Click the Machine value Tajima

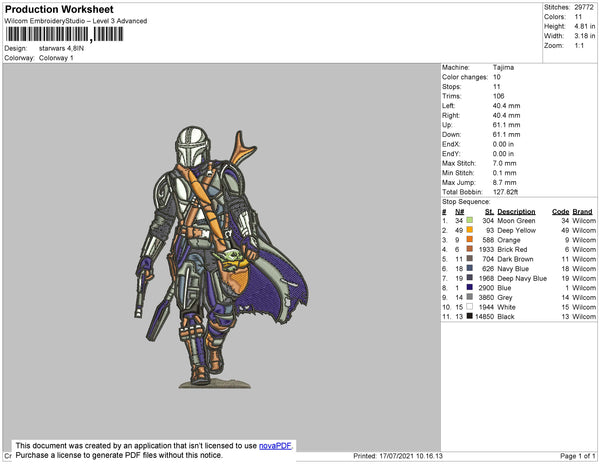coord(505,68)
